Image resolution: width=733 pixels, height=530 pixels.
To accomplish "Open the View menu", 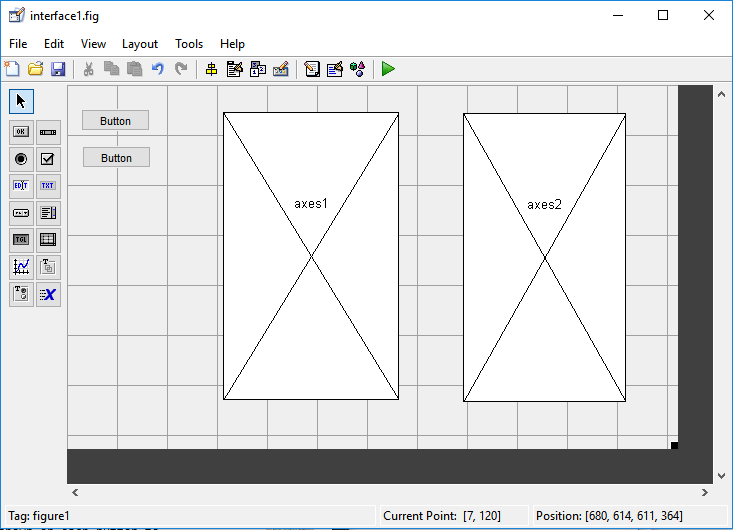I will [x=93, y=44].
